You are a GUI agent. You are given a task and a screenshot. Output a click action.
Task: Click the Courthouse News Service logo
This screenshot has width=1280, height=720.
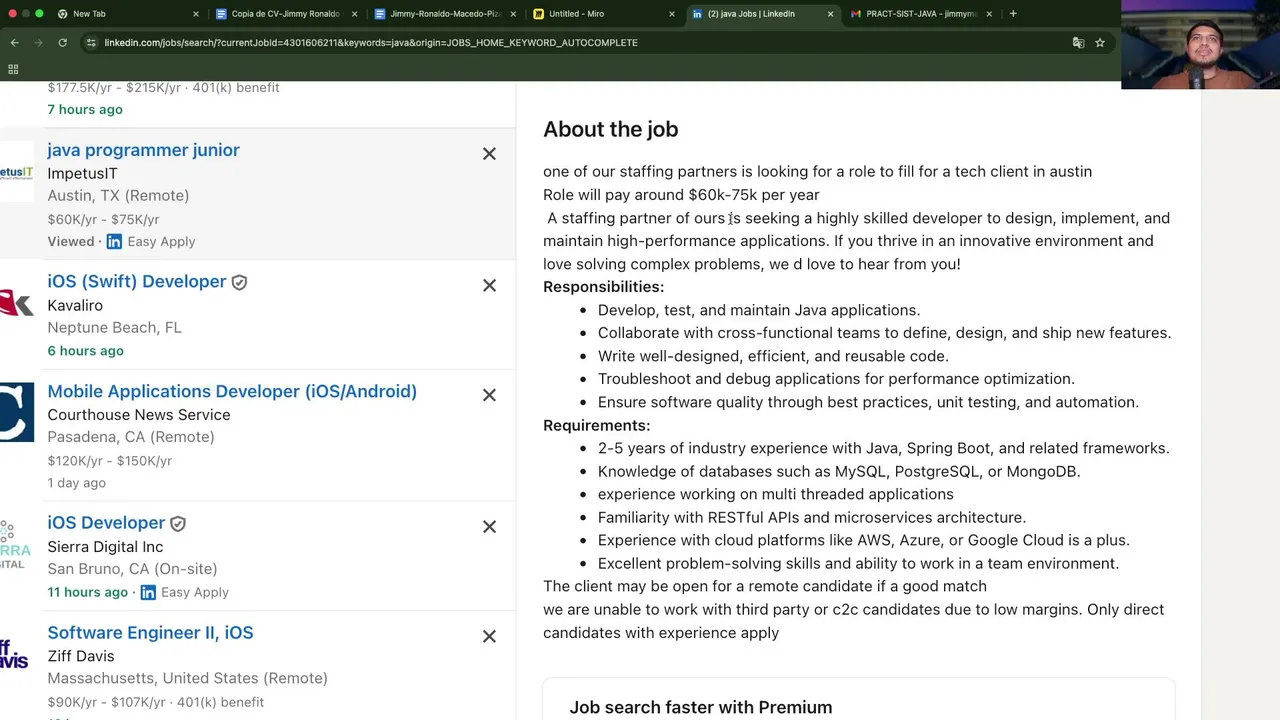[17, 412]
